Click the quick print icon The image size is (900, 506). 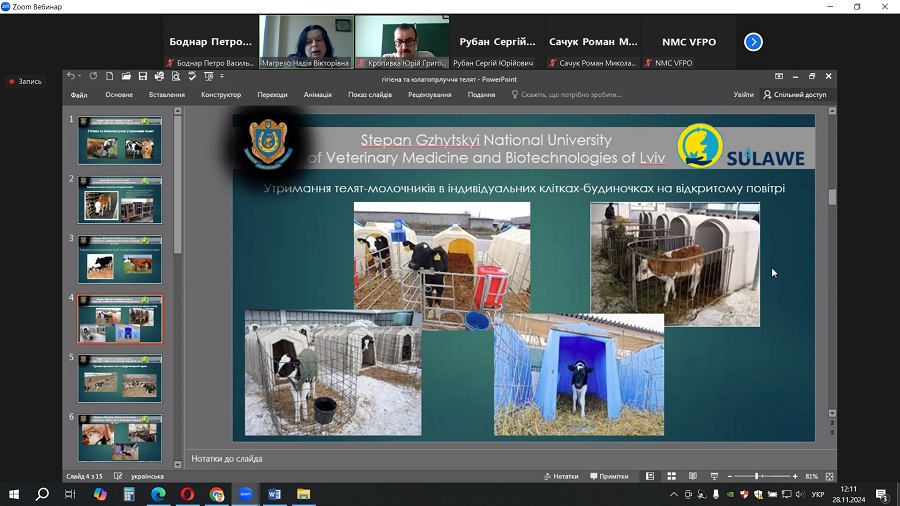160,76
